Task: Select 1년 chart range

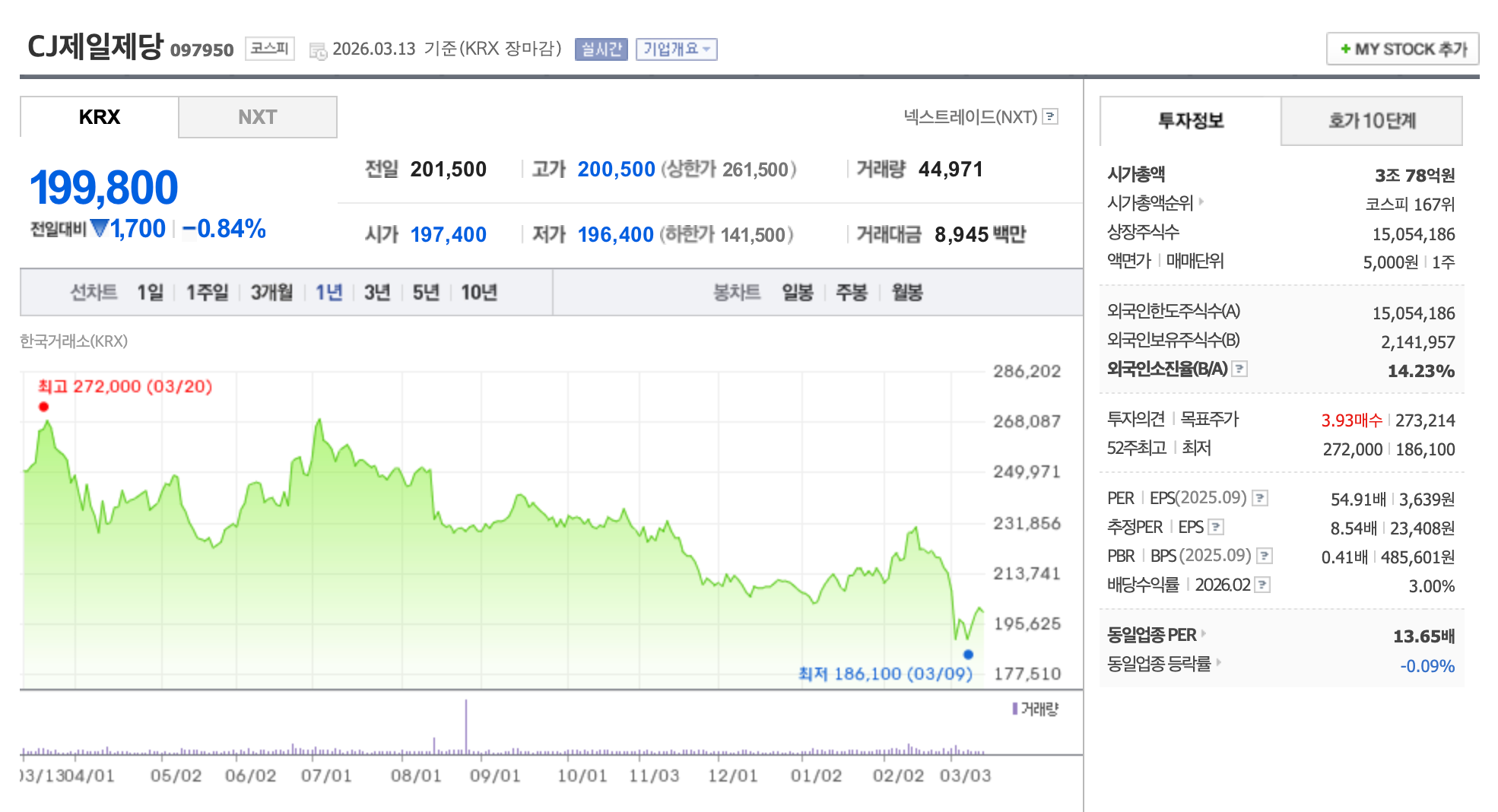Action: pos(329,293)
